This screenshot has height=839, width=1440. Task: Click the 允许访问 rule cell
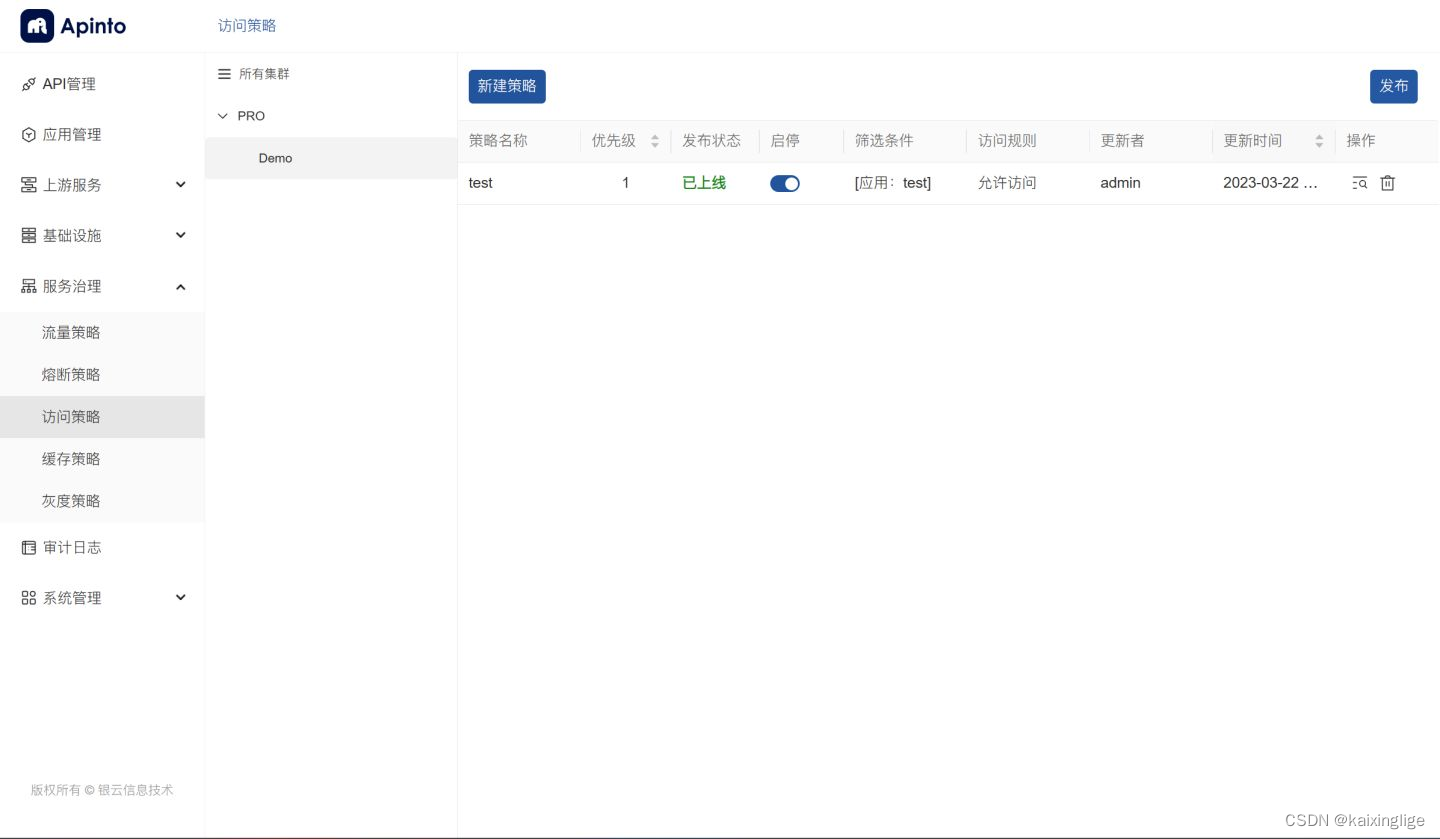pyautogui.click(x=1007, y=183)
